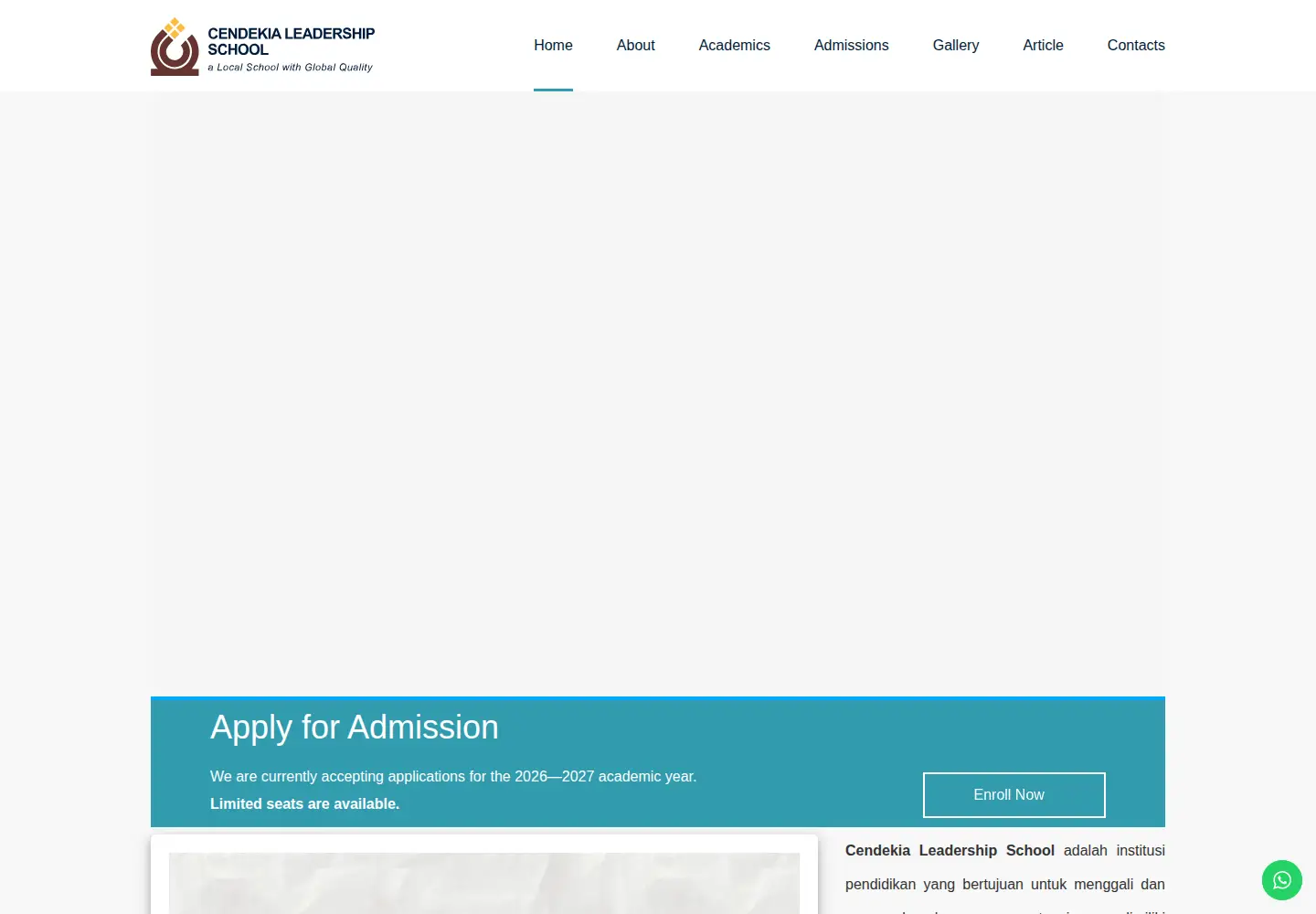Click the Enroll Now button
This screenshot has width=1316, height=914.
click(x=1014, y=795)
